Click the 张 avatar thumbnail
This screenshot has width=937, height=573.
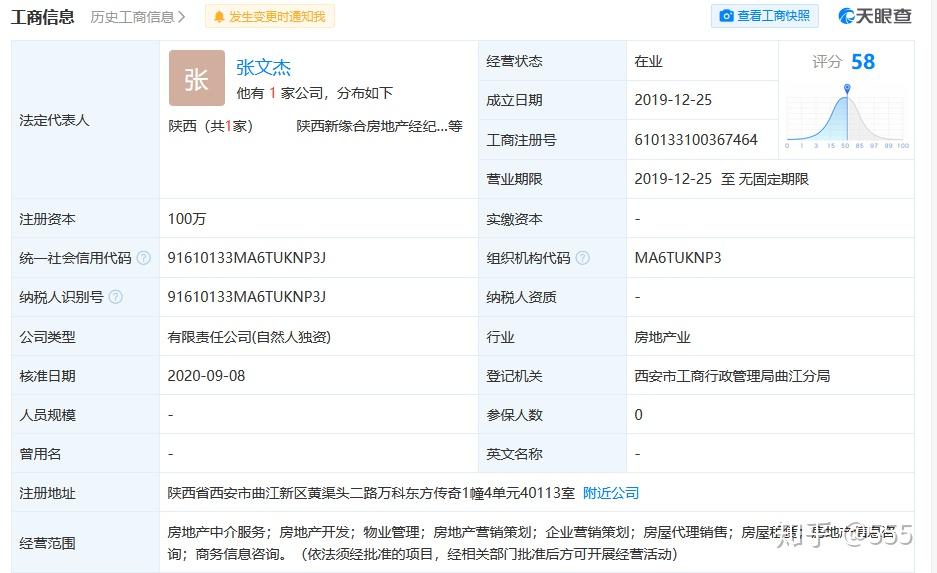[x=197, y=78]
